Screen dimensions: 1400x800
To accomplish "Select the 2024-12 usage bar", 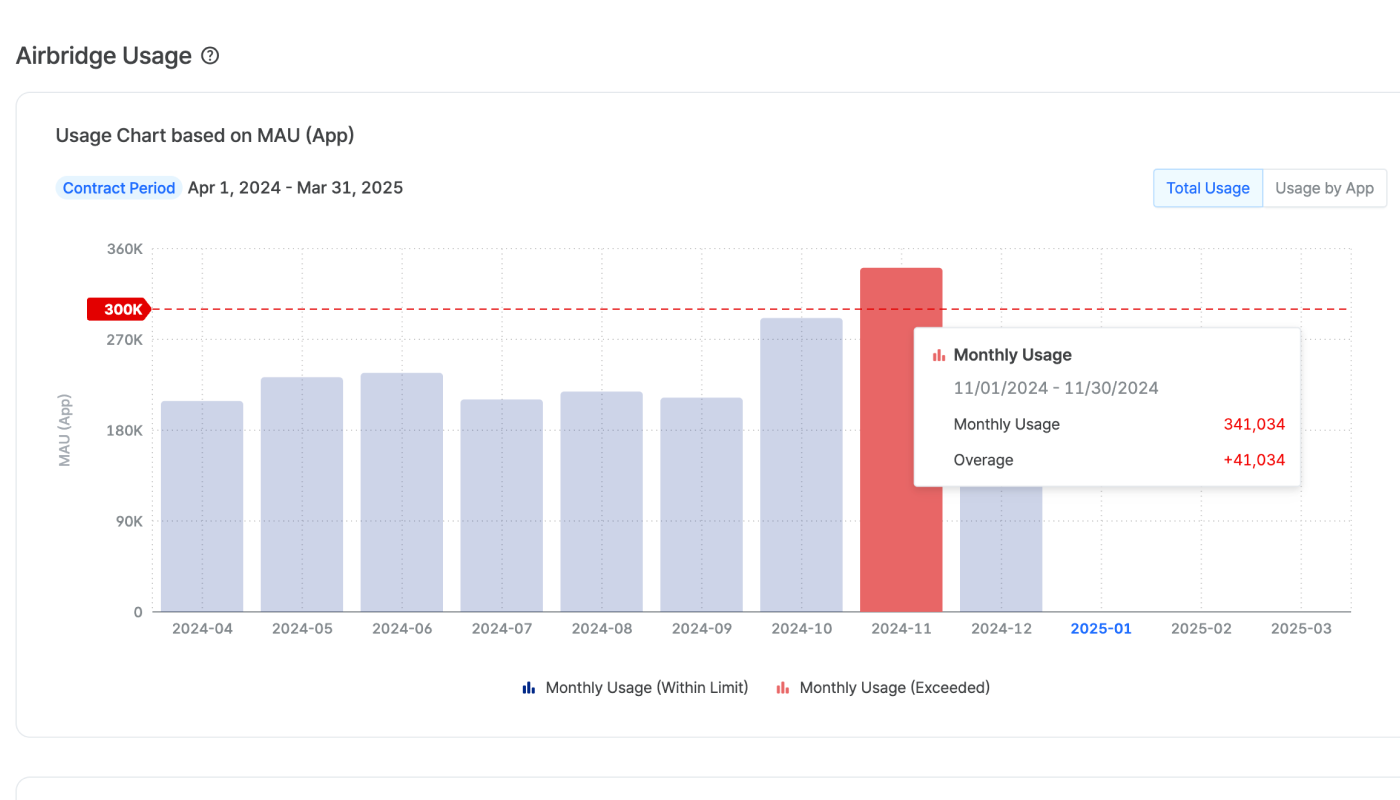I will tap(1001, 549).
